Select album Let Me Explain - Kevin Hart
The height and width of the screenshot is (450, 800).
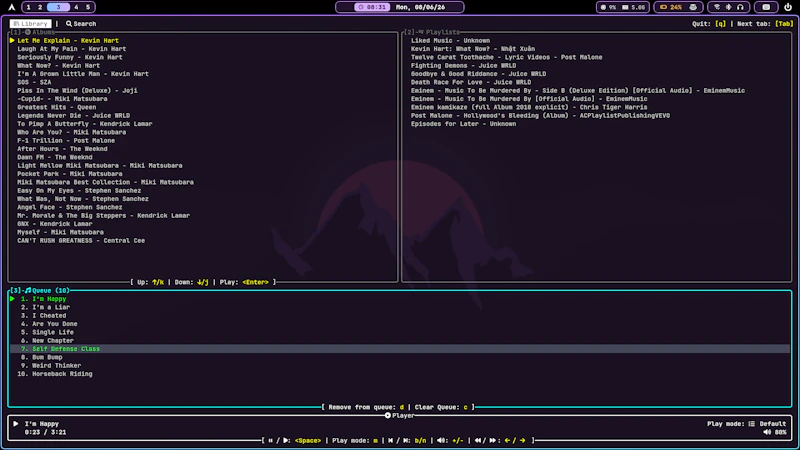click(x=68, y=40)
